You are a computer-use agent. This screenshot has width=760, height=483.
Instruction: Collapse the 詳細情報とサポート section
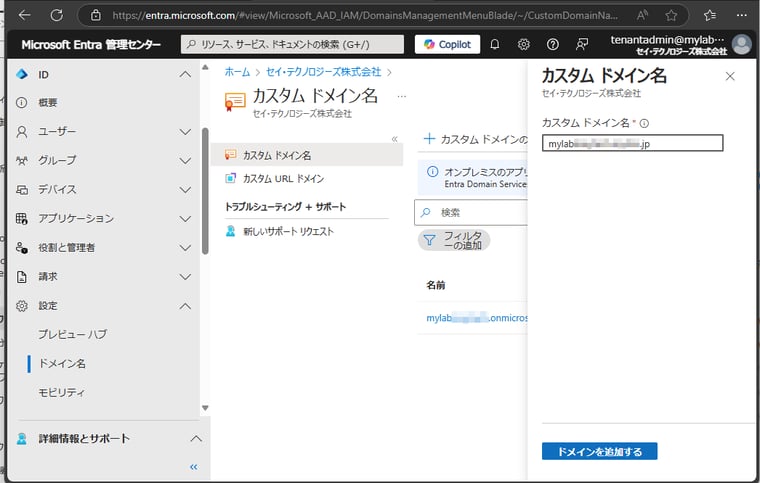196,438
